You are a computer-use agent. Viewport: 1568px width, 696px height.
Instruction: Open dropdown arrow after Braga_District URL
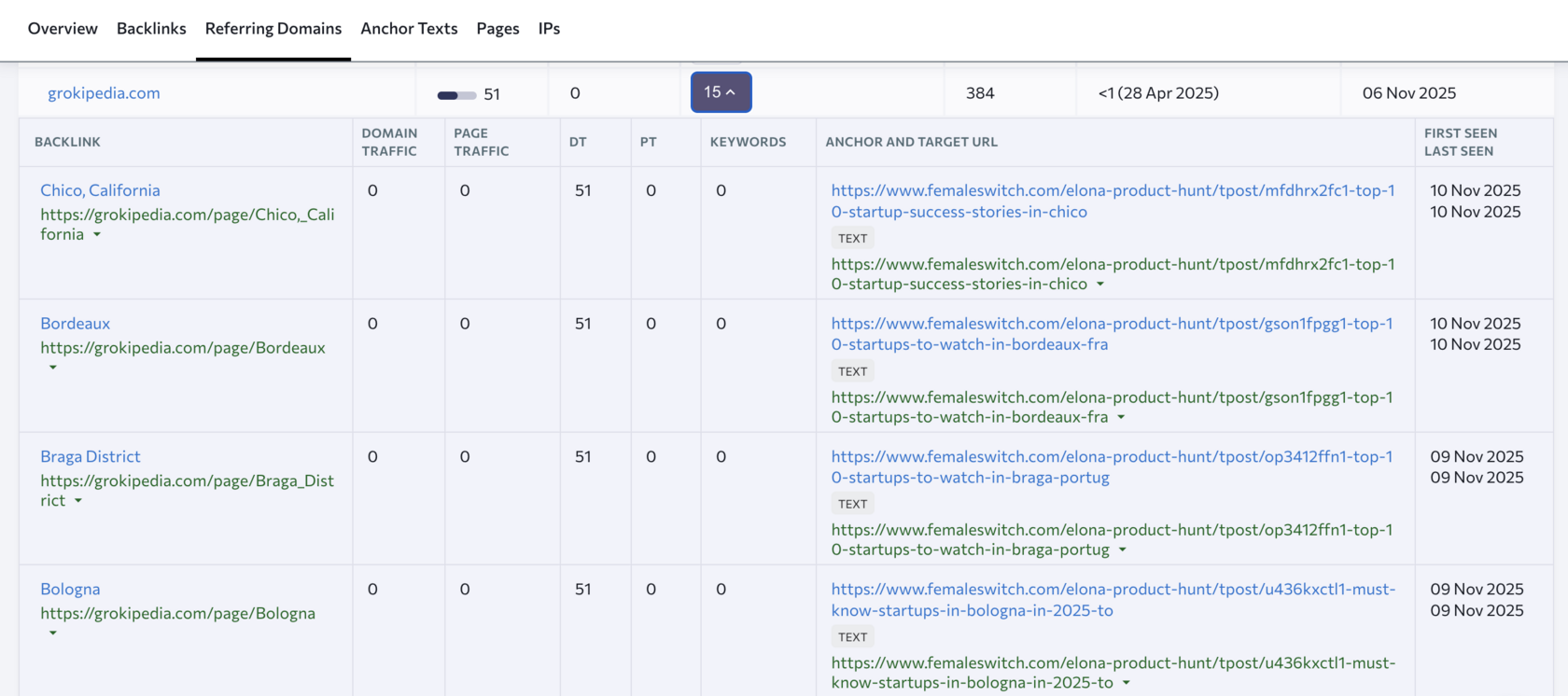[78, 501]
